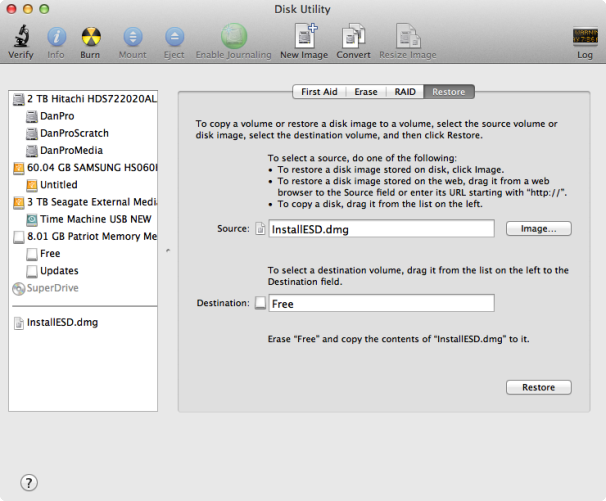Select the Free volume label in sidebar
This screenshot has height=501, width=606.
[50, 254]
